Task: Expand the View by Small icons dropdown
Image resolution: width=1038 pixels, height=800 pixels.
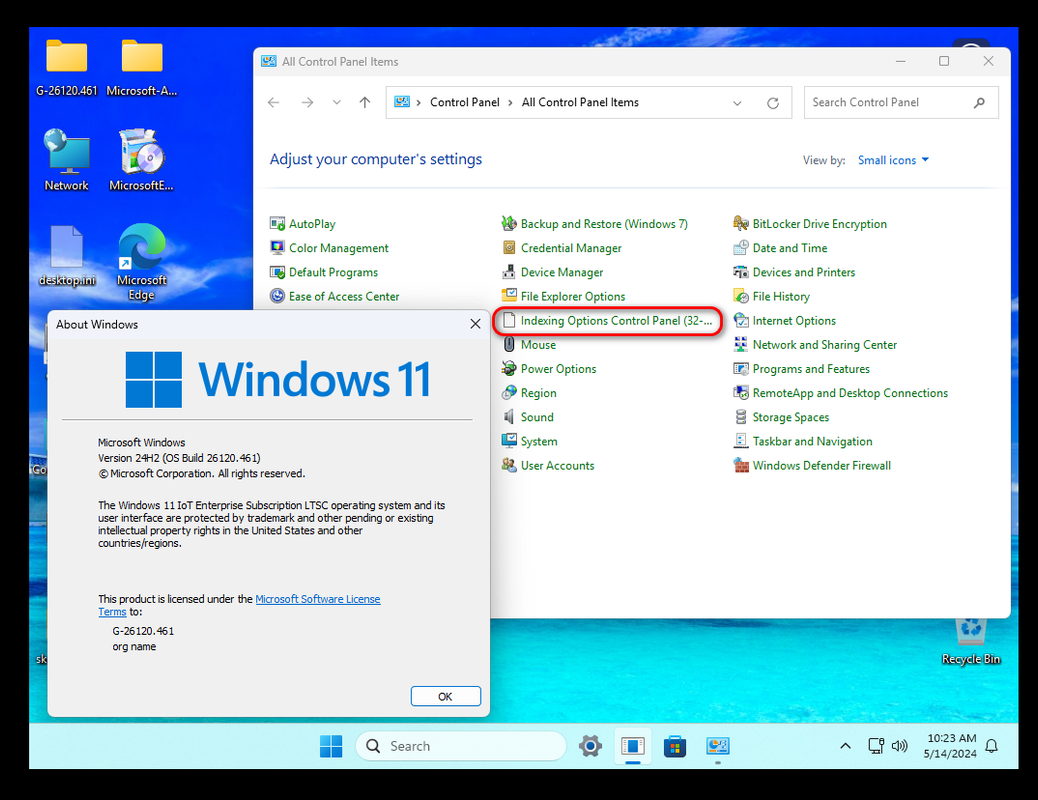Action: click(893, 160)
